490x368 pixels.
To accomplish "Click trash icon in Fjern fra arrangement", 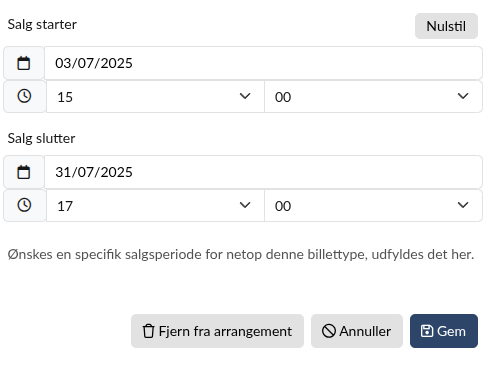I will coord(148,331).
